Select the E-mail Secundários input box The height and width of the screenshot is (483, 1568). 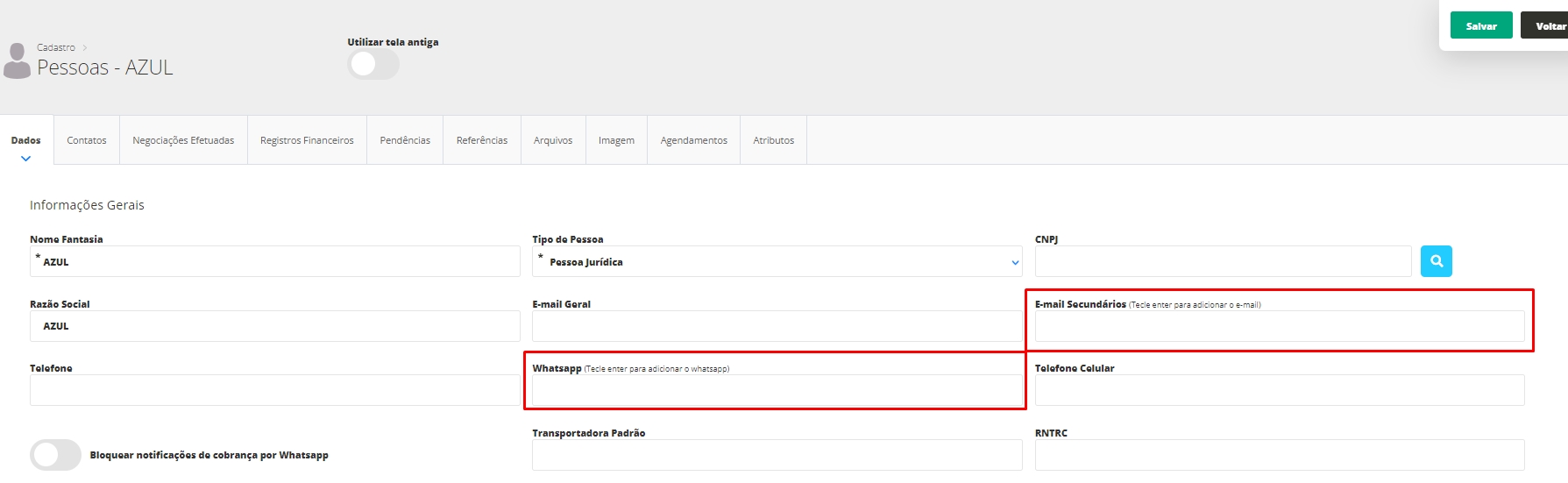(x=1279, y=326)
